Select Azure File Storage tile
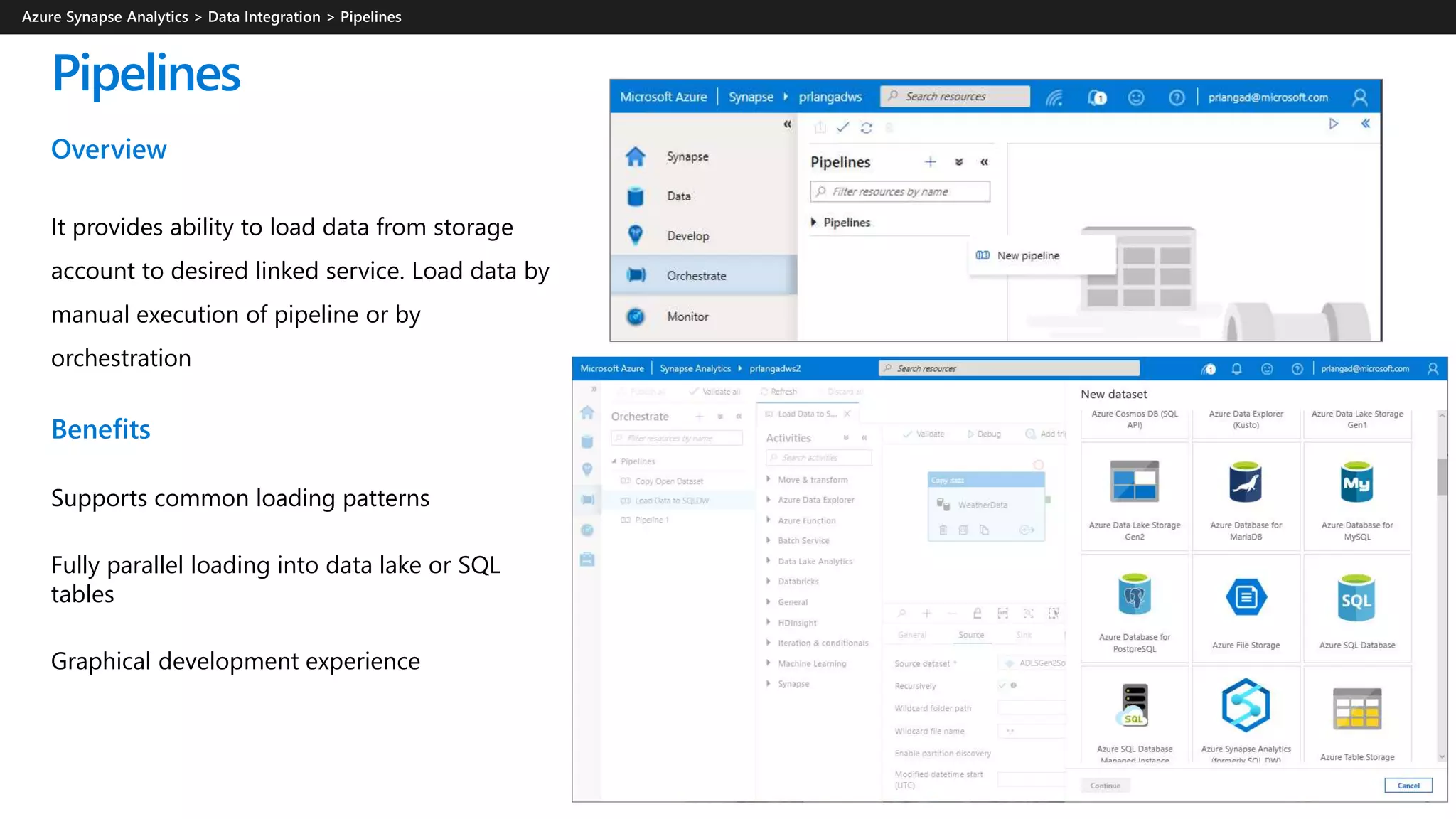The width and height of the screenshot is (1456, 819). point(1246,609)
